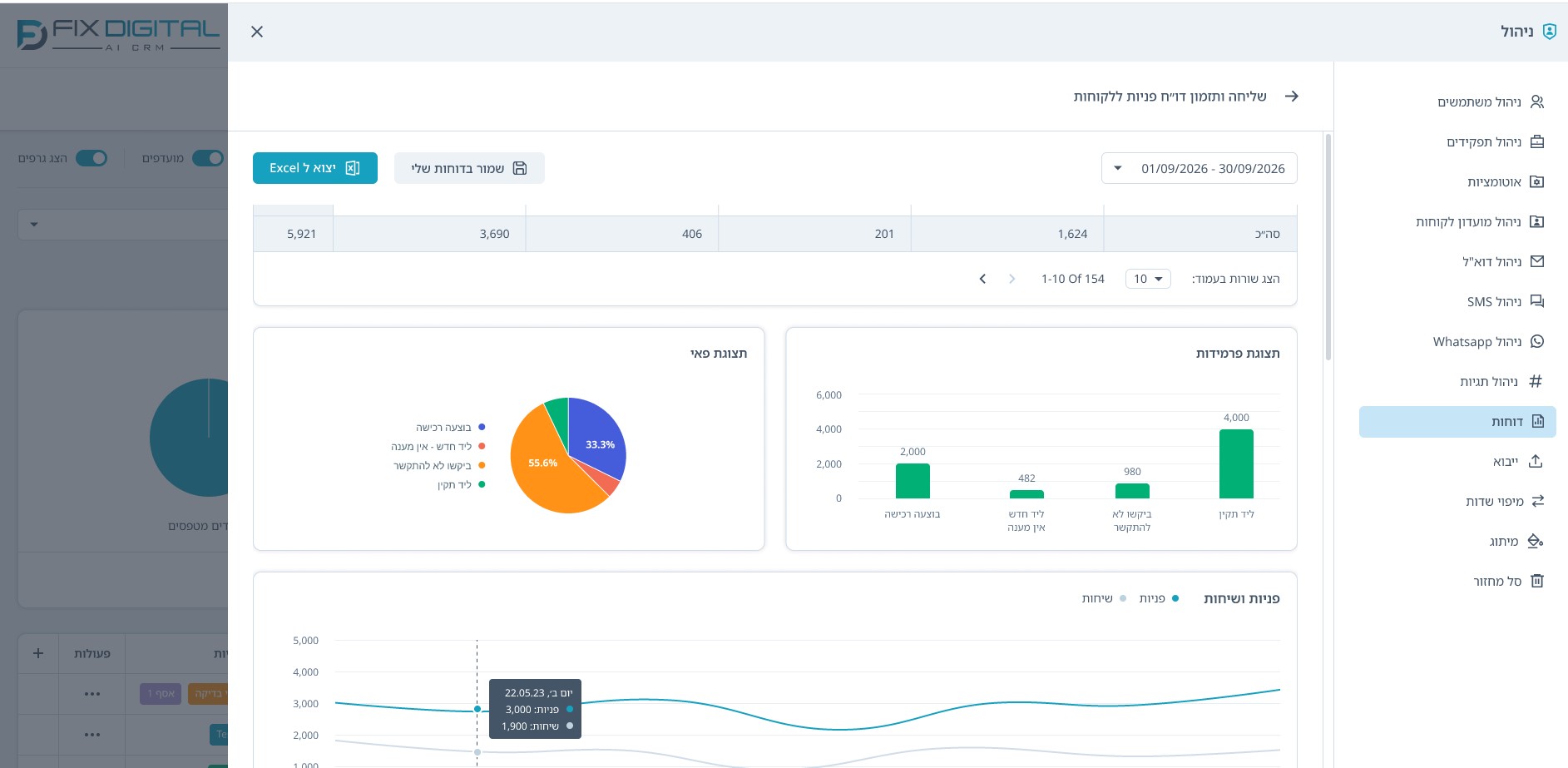Screen dimensions: 1568x768
Task: Click plus icon in background table header
Action: coord(38,653)
